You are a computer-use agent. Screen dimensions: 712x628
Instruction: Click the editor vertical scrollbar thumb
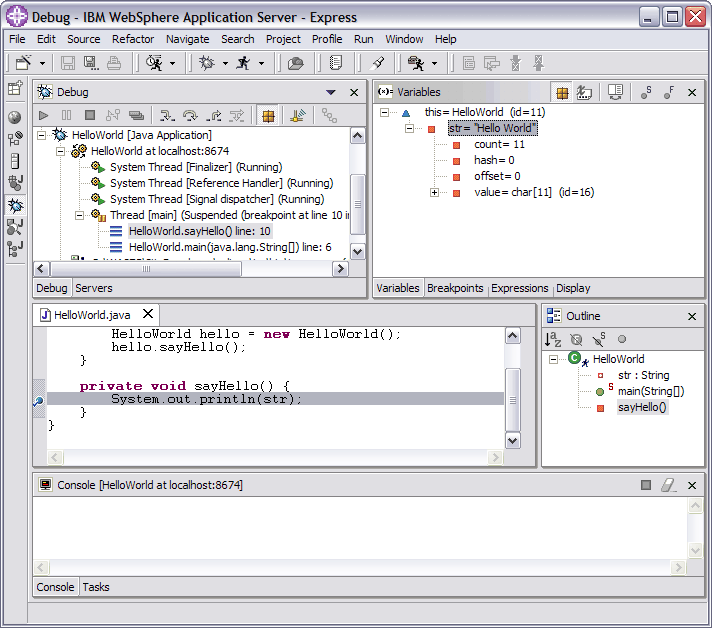(x=513, y=400)
